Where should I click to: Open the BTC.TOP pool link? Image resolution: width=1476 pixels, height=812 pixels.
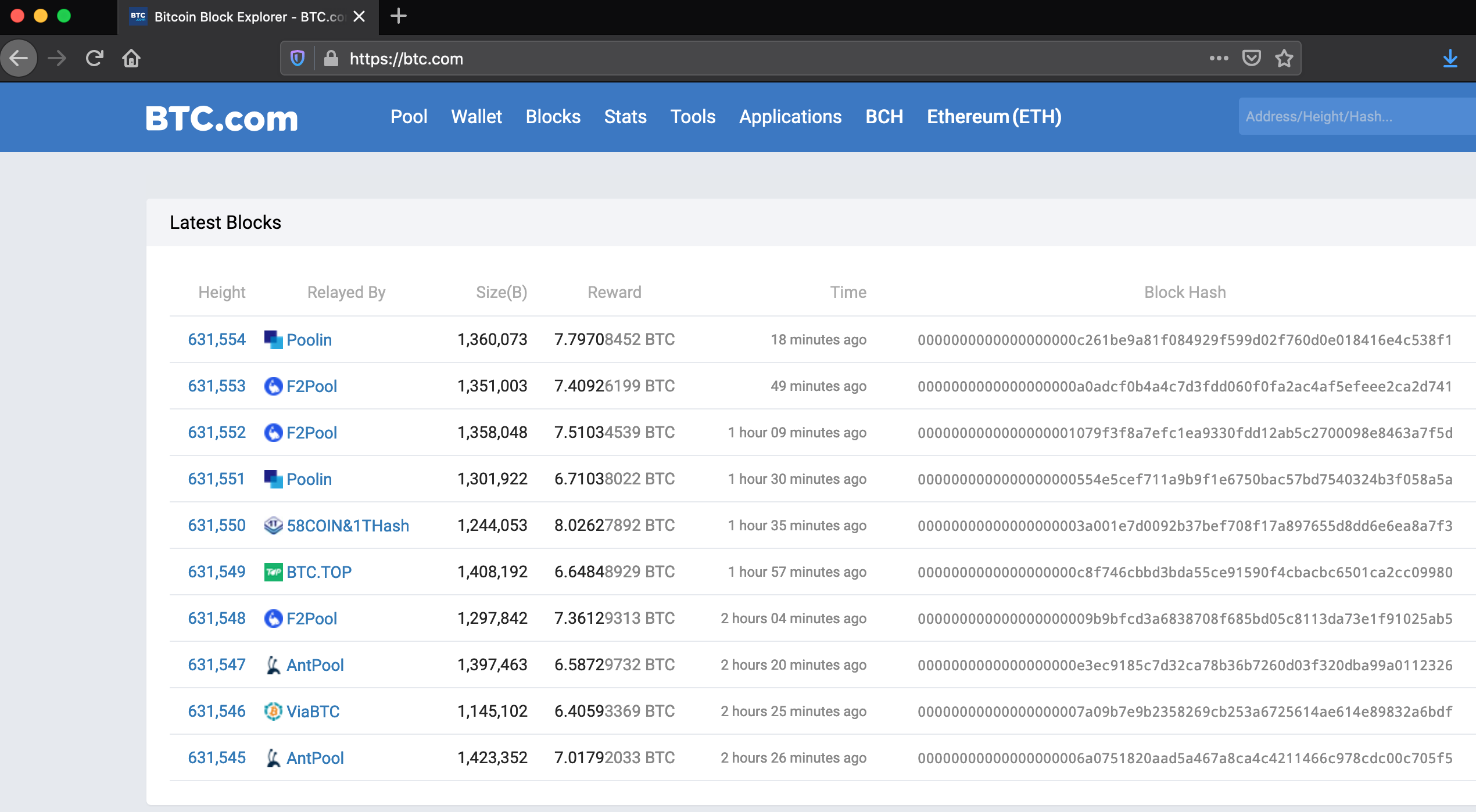click(319, 572)
